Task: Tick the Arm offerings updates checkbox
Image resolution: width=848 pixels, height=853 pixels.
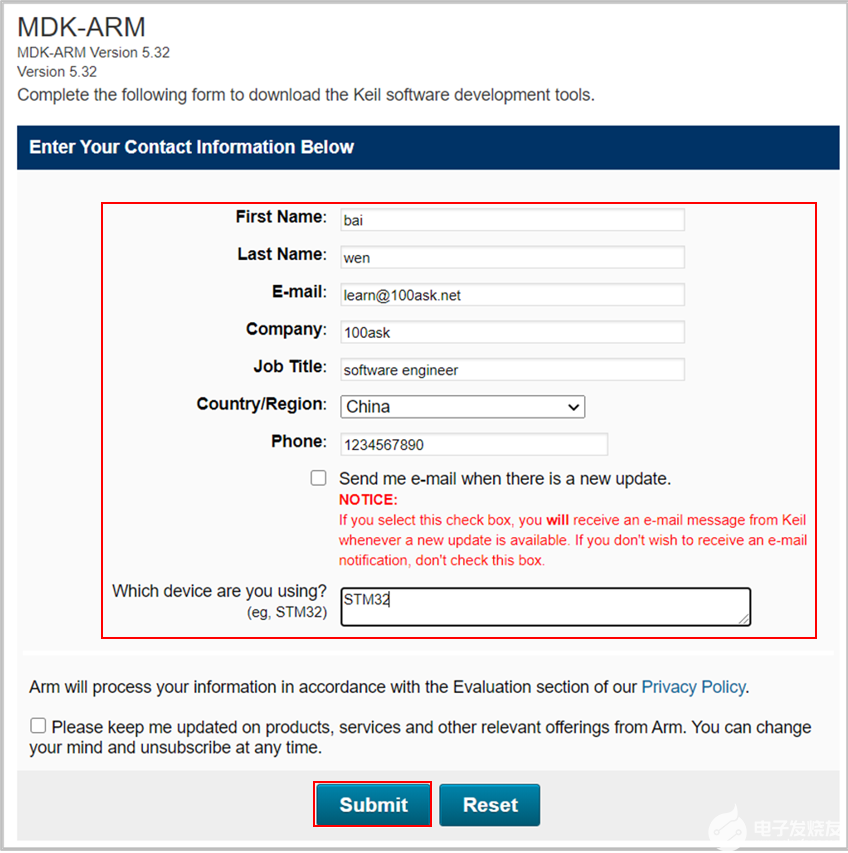Action: (38, 726)
